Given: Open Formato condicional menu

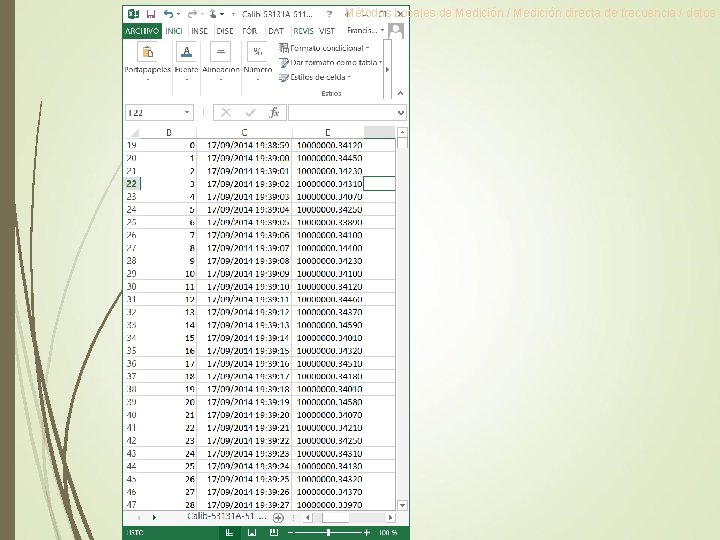Looking at the screenshot, I should coord(324,48).
